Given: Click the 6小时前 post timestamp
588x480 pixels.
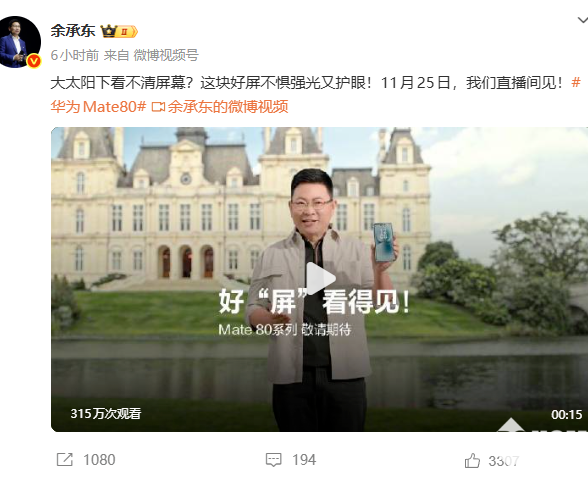Looking at the screenshot, I should click(x=75, y=55).
